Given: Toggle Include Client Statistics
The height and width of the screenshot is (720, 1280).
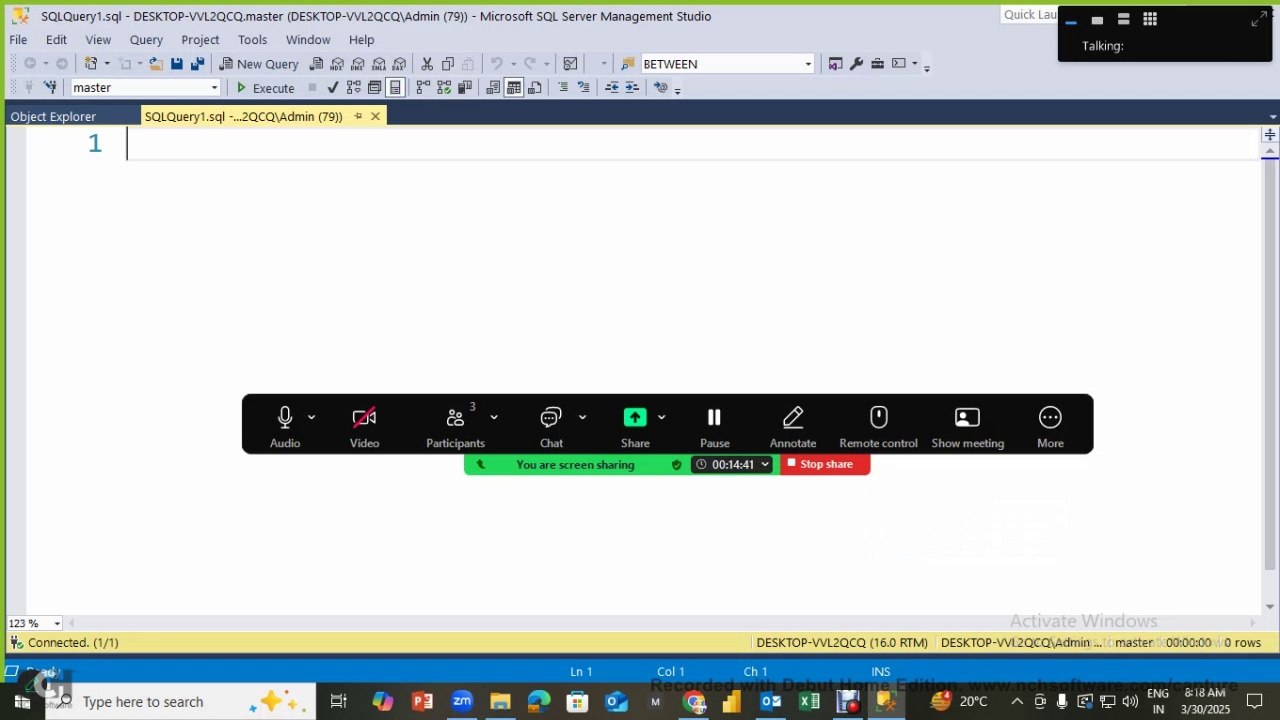Looking at the screenshot, I should pos(465,88).
